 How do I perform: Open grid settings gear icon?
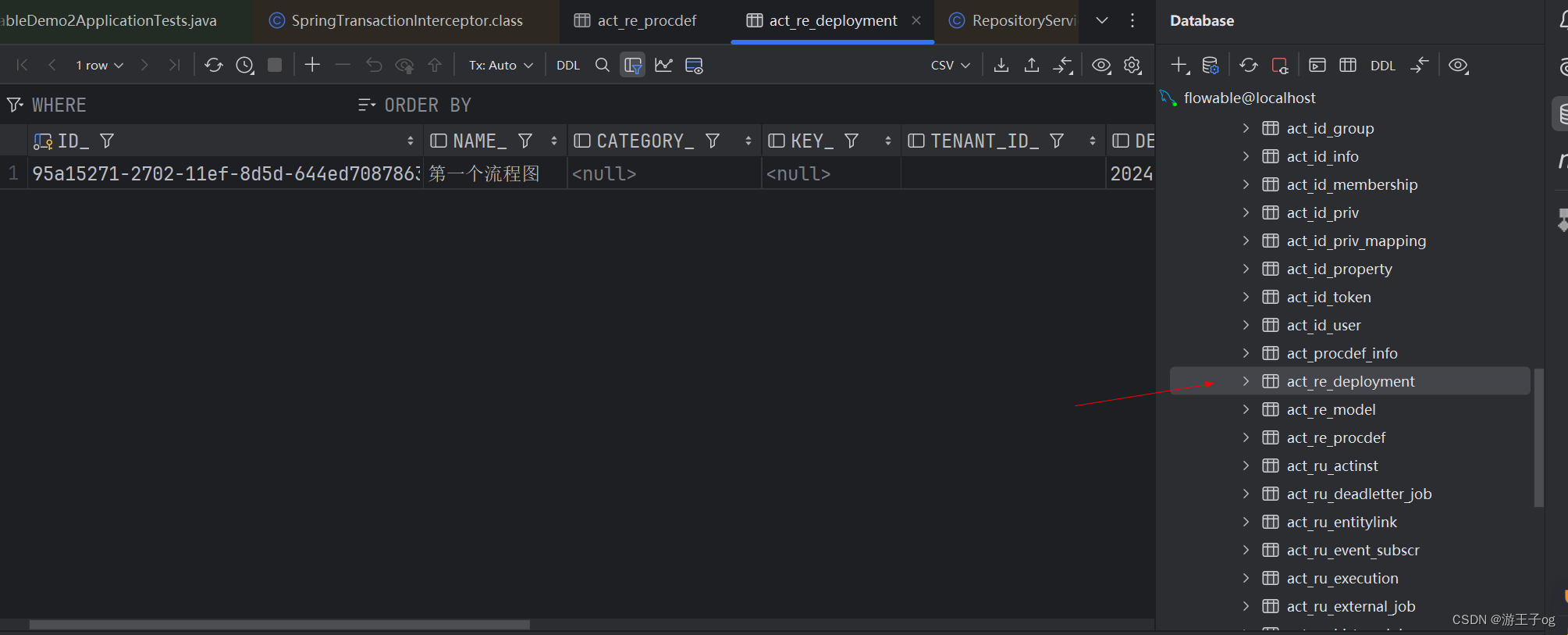(1132, 65)
